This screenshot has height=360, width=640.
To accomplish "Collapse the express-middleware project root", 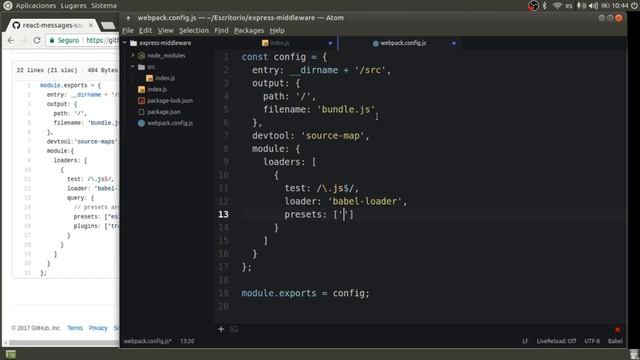I will (x=125, y=43).
